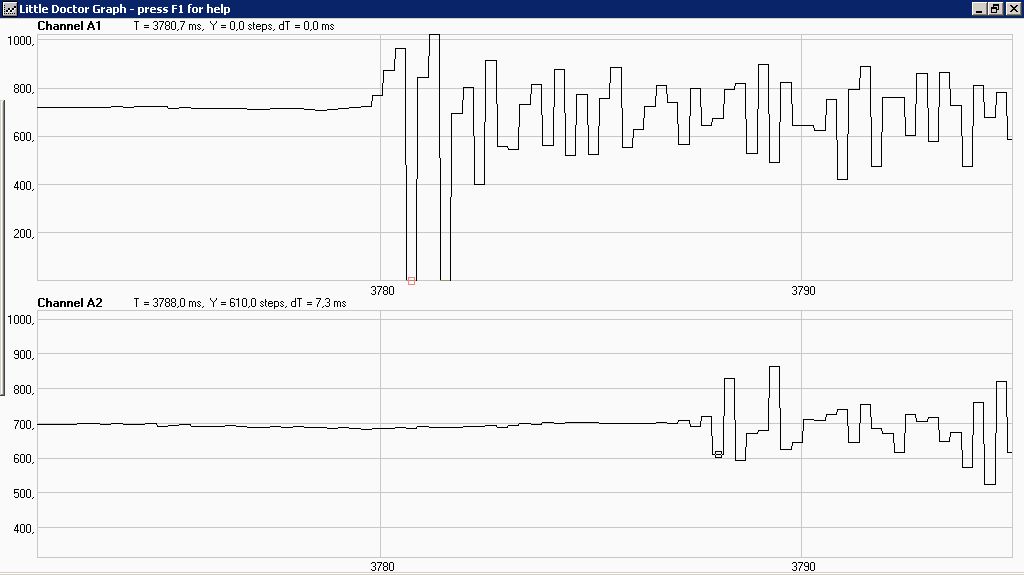Click the 3780 time label under Channel A1
The width and height of the screenshot is (1024, 575).
pyautogui.click(x=382, y=291)
